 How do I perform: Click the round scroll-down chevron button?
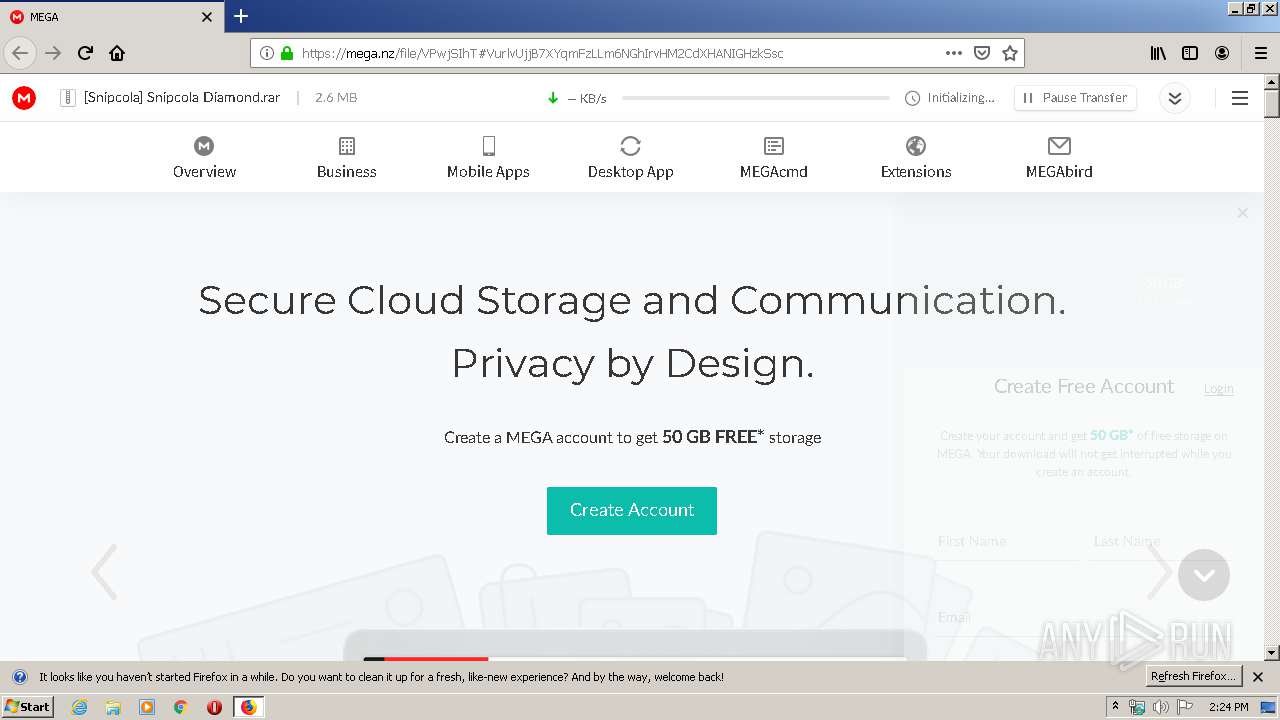click(1204, 575)
